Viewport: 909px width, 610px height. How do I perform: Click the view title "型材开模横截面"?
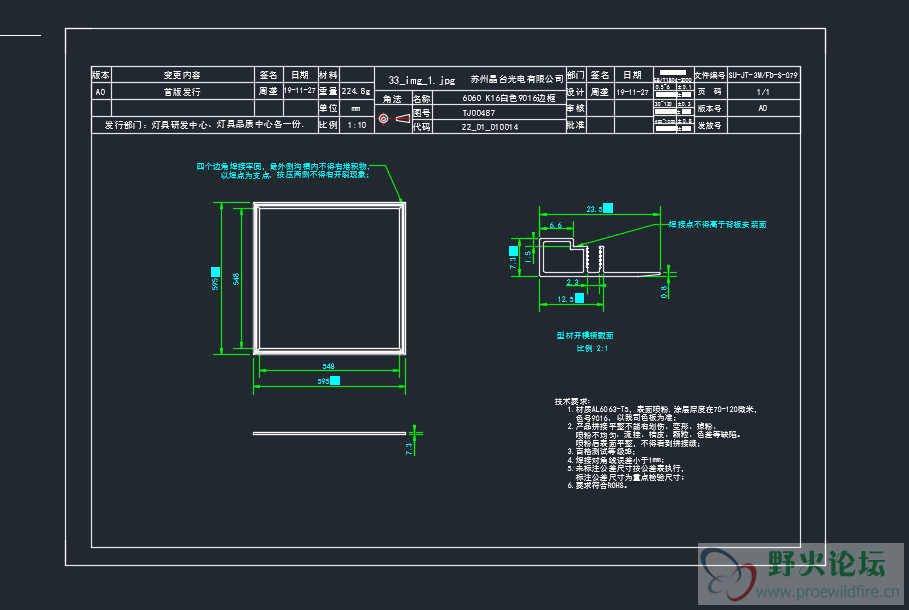(585, 335)
